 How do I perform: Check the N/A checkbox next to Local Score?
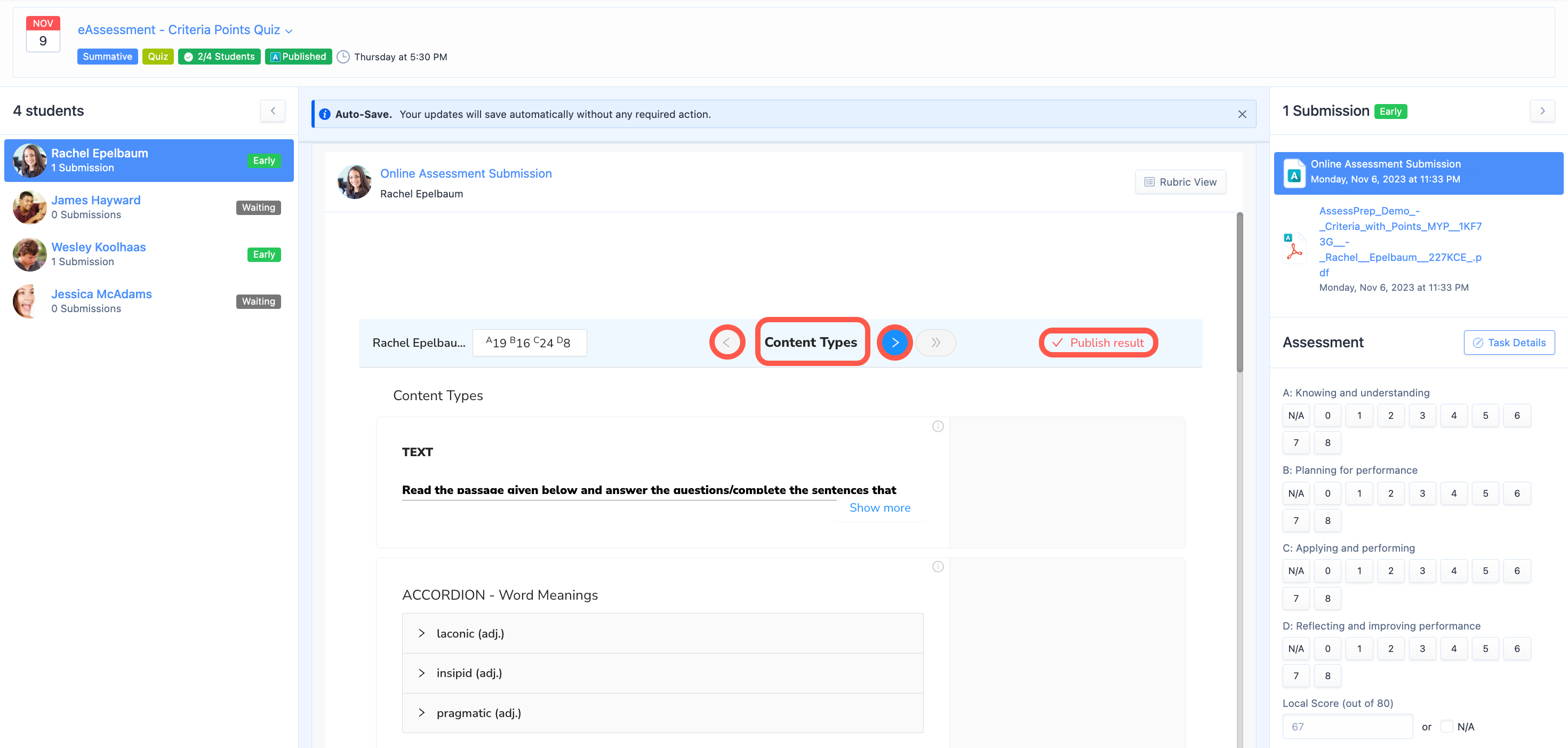1447,726
